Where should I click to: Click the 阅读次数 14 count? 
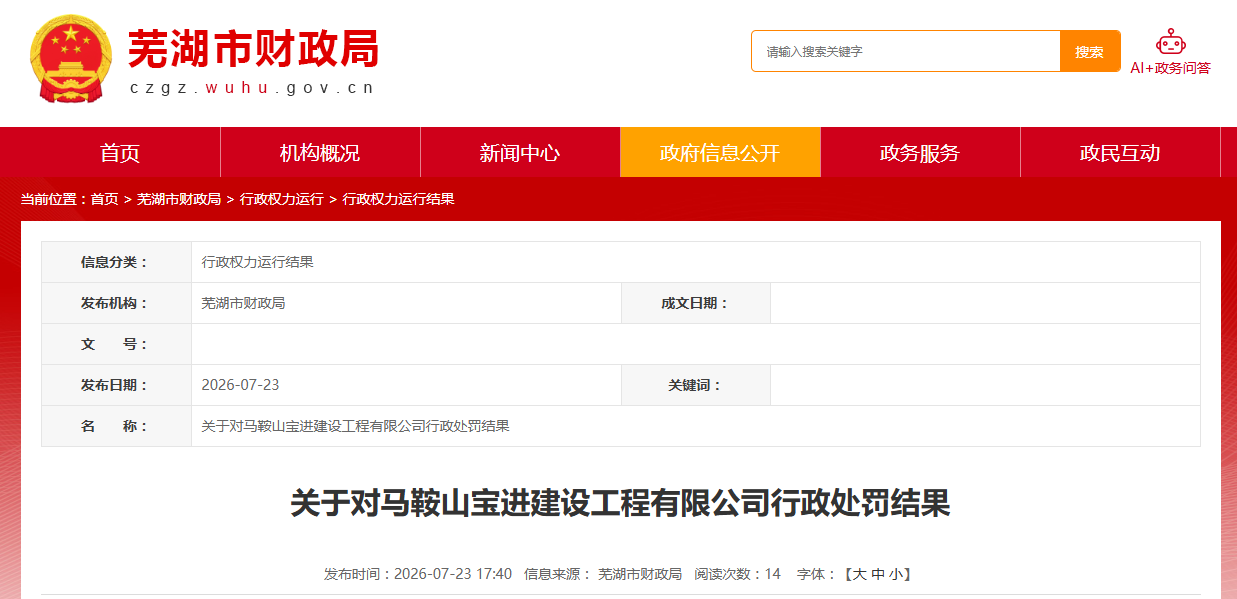[738, 574]
